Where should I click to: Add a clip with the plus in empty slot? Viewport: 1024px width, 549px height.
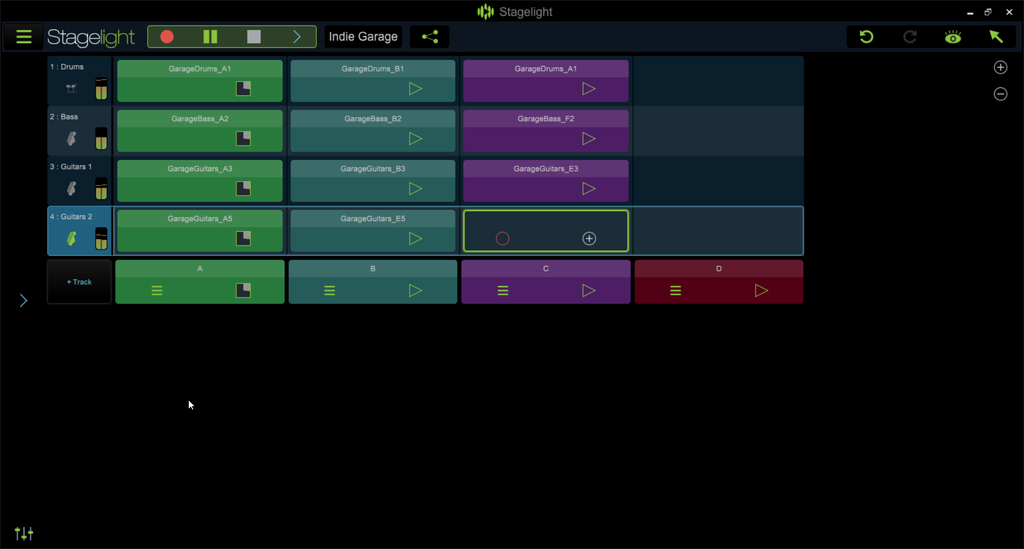(x=589, y=239)
